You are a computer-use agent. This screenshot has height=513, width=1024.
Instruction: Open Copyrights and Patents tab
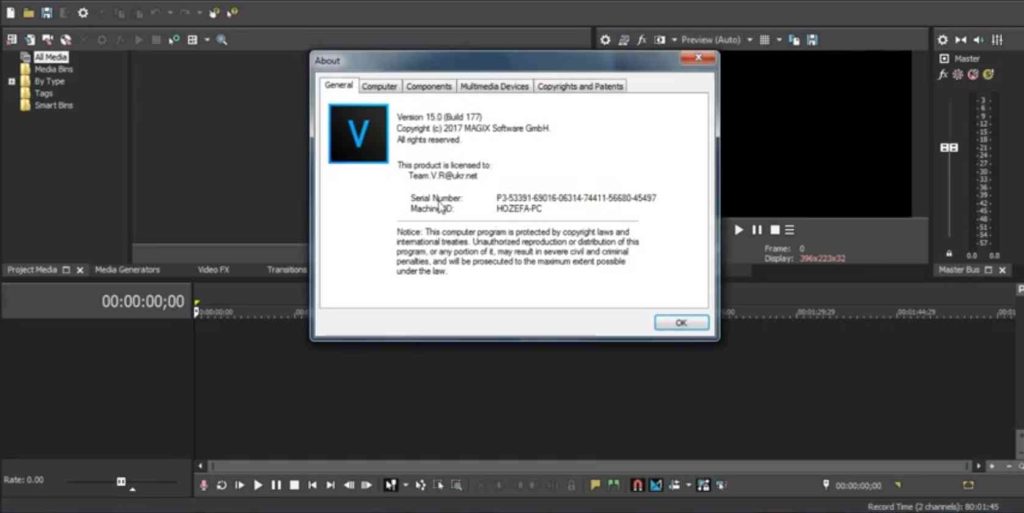(x=580, y=86)
